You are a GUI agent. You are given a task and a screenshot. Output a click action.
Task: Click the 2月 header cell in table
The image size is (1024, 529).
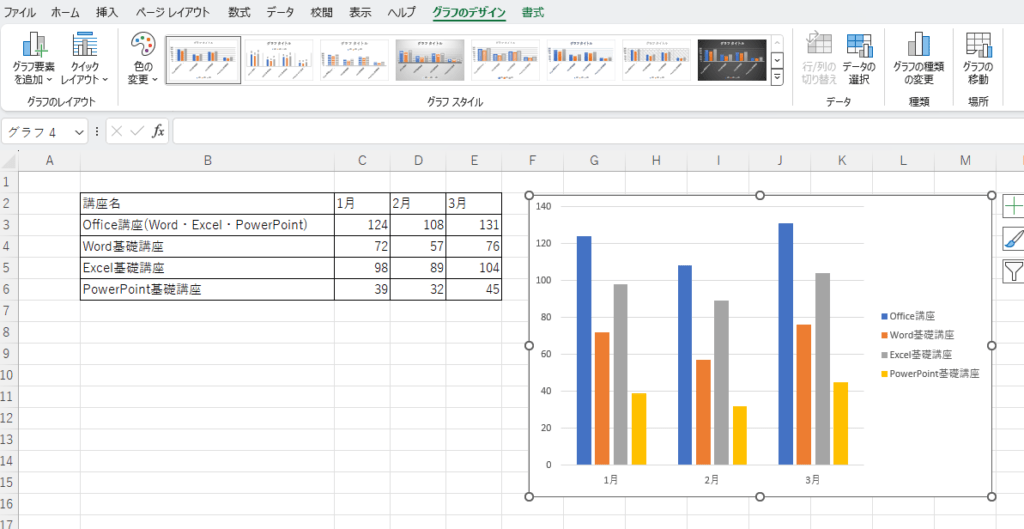click(x=418, y=203)
